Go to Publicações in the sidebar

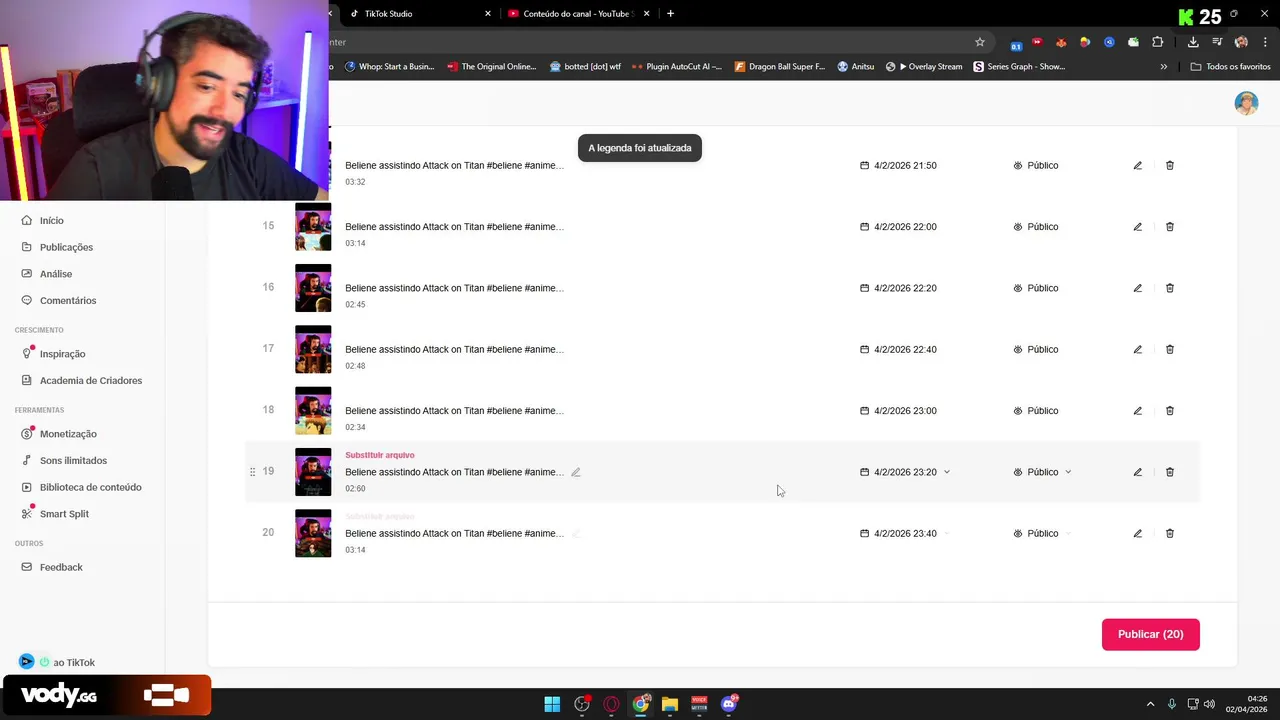pos(57,247)
